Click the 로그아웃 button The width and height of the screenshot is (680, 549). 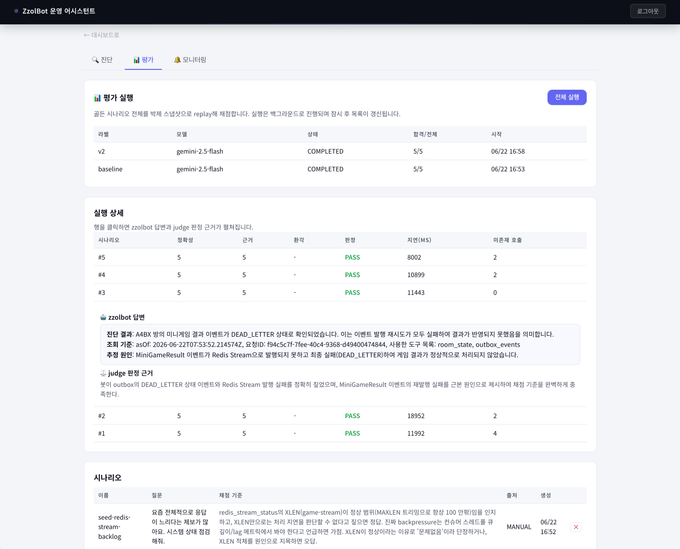[x=647, y=11]
